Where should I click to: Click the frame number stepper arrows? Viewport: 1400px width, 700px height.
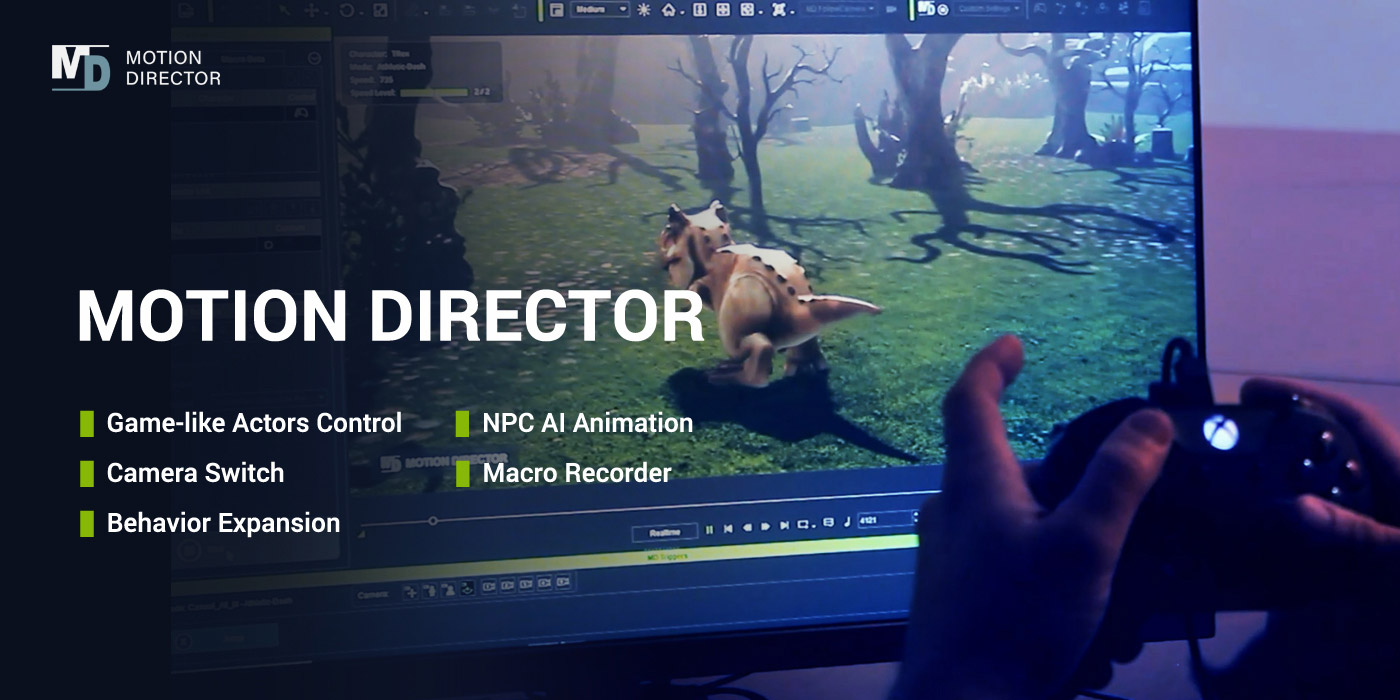click(x=916, y=517)
